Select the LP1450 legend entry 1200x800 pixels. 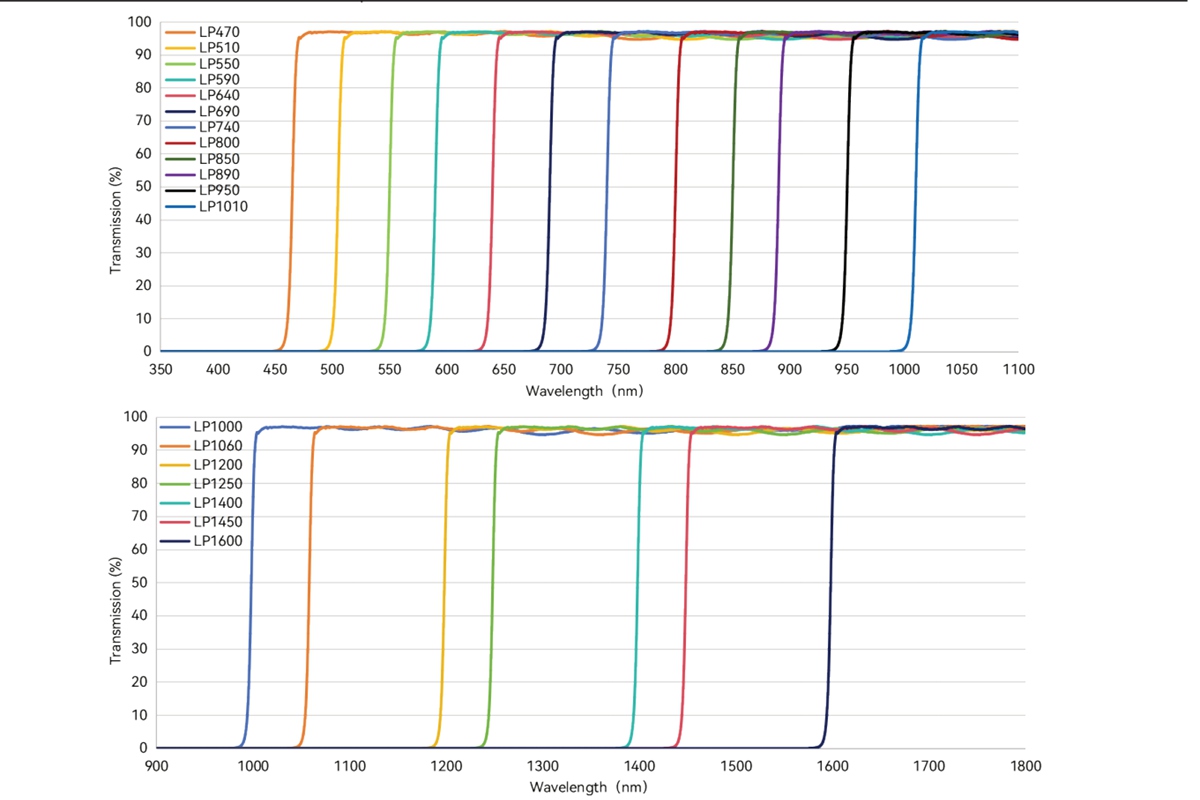pos(201,521)
